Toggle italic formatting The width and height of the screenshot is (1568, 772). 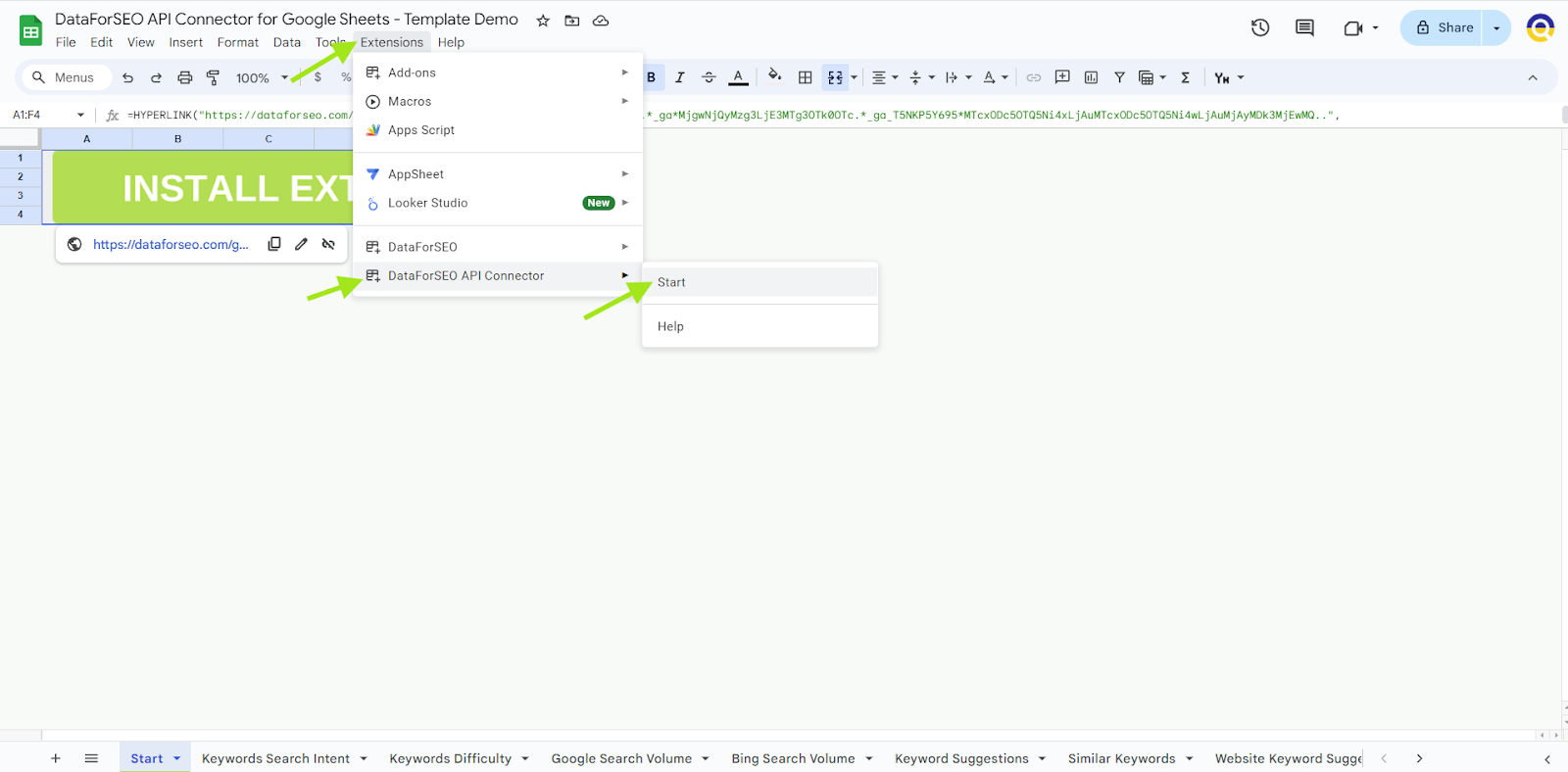tap(679, 77)
